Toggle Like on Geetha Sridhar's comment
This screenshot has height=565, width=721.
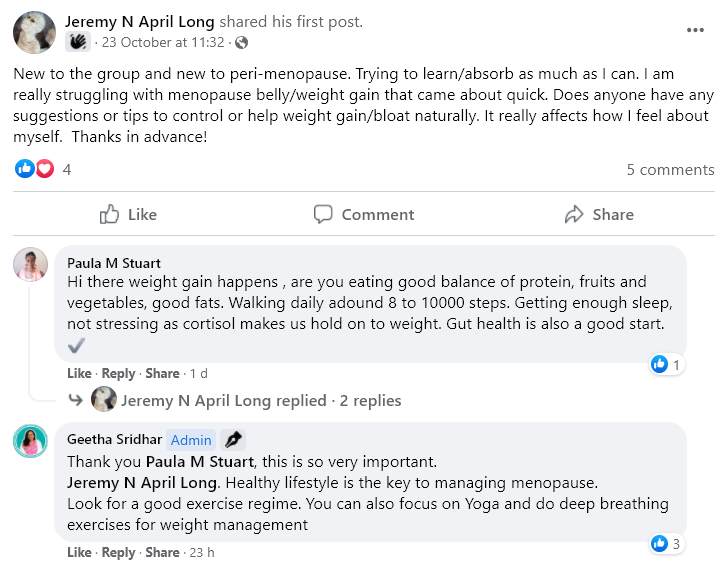pos(79,552)
